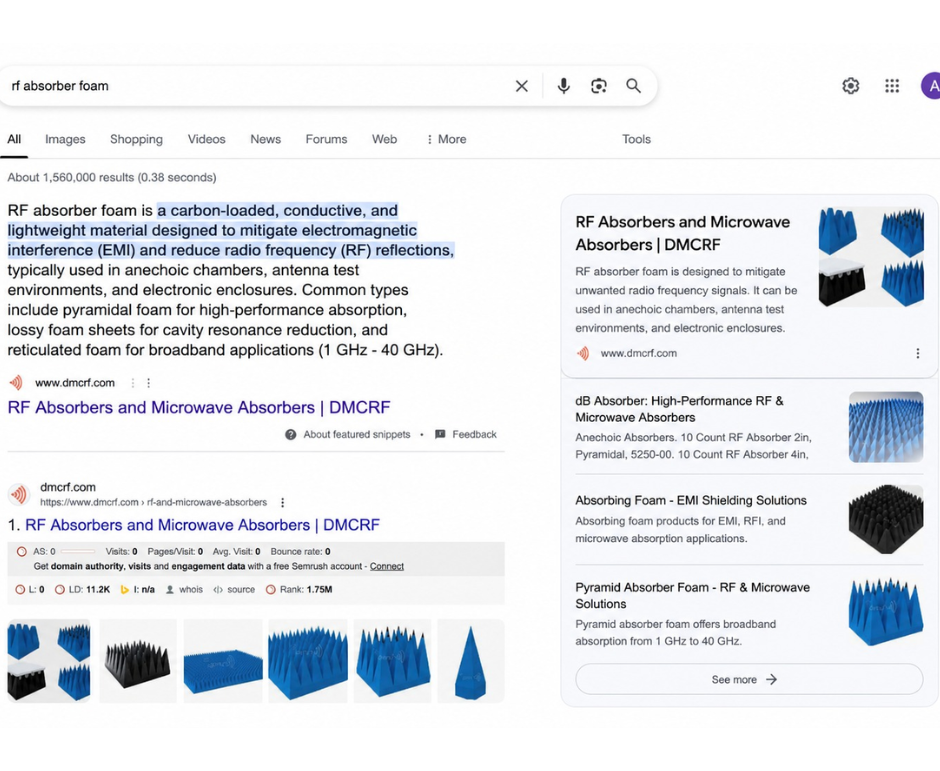Send Feedback on the snippet
This screenshot has width=940, height=771.
(x=474, y=435)
